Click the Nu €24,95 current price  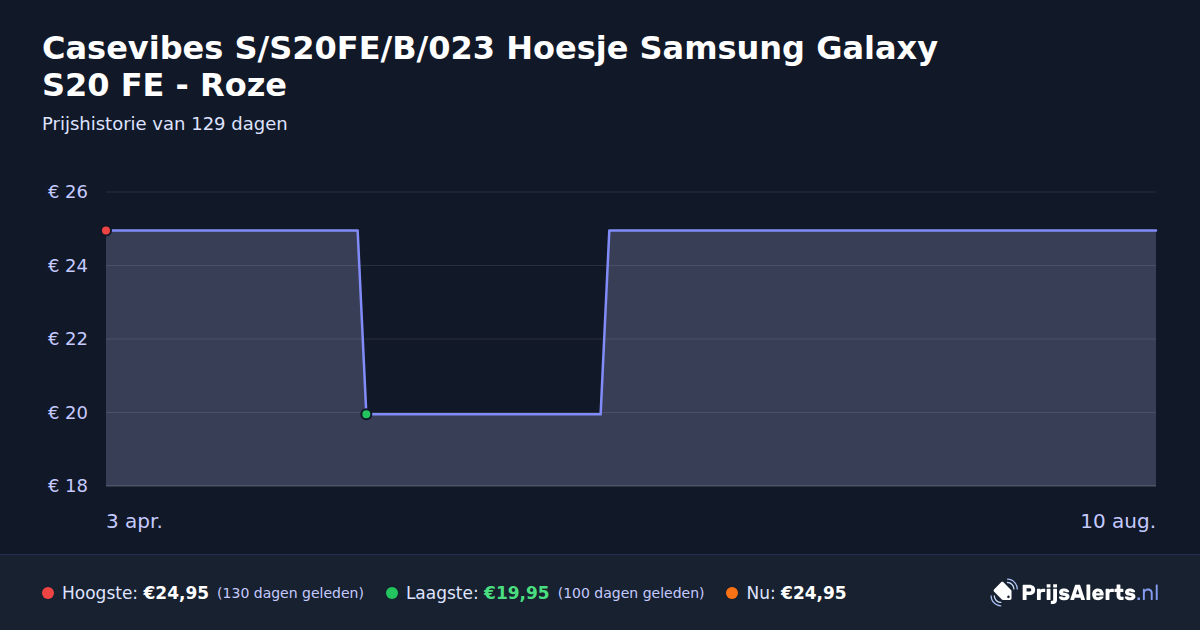(x=813, y=593)
